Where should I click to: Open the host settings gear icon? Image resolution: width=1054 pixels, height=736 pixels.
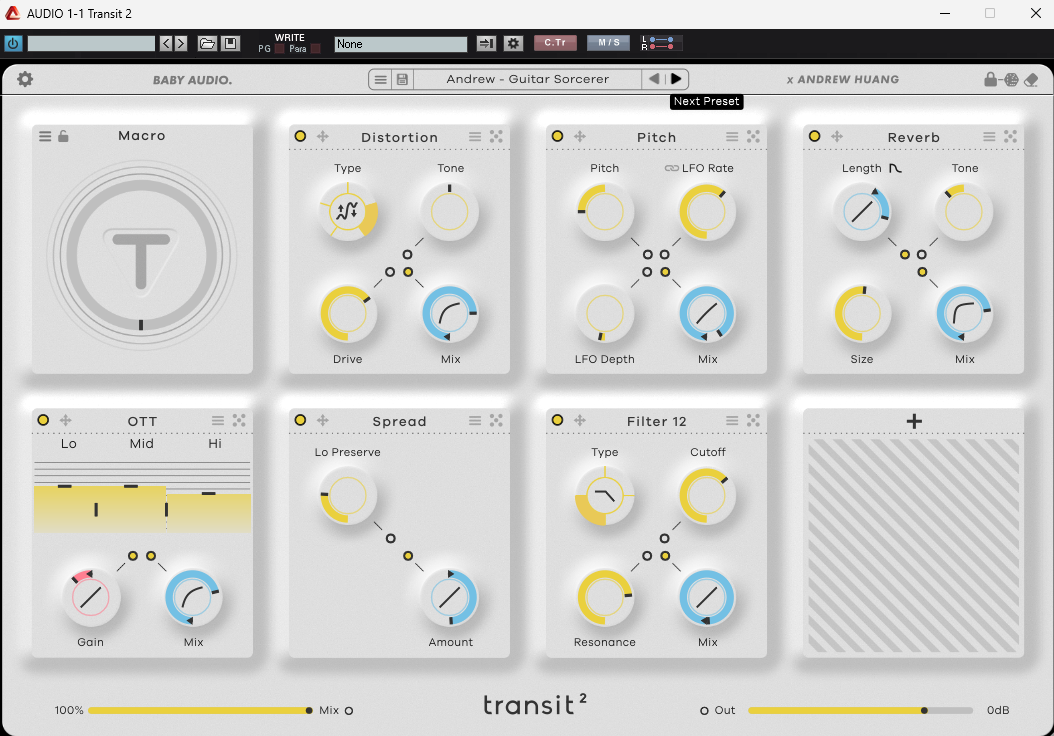(x=514, y=44)
